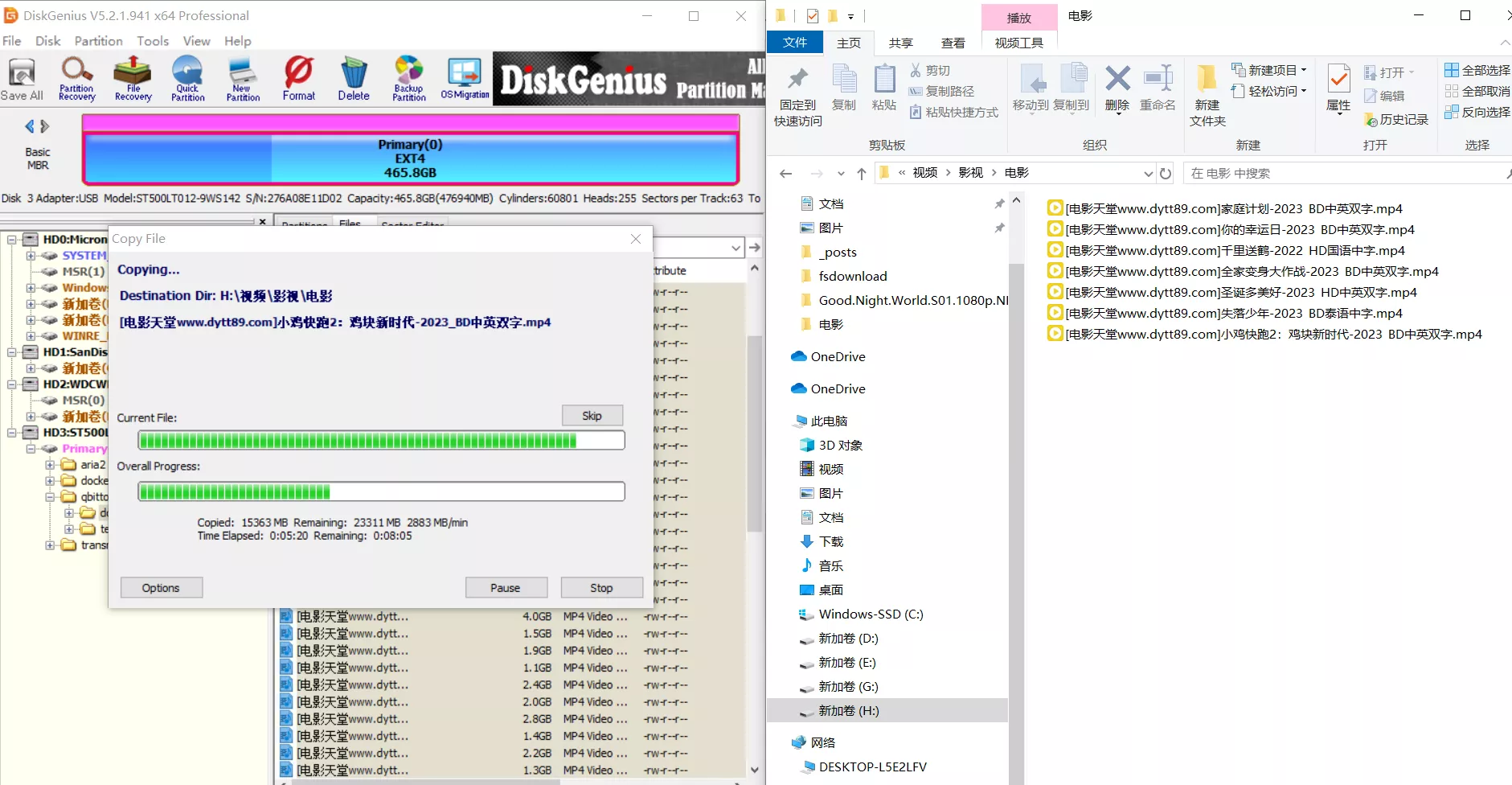
Task: Click Copy To in Explorer ribbon
Action: click(1072, 88)
